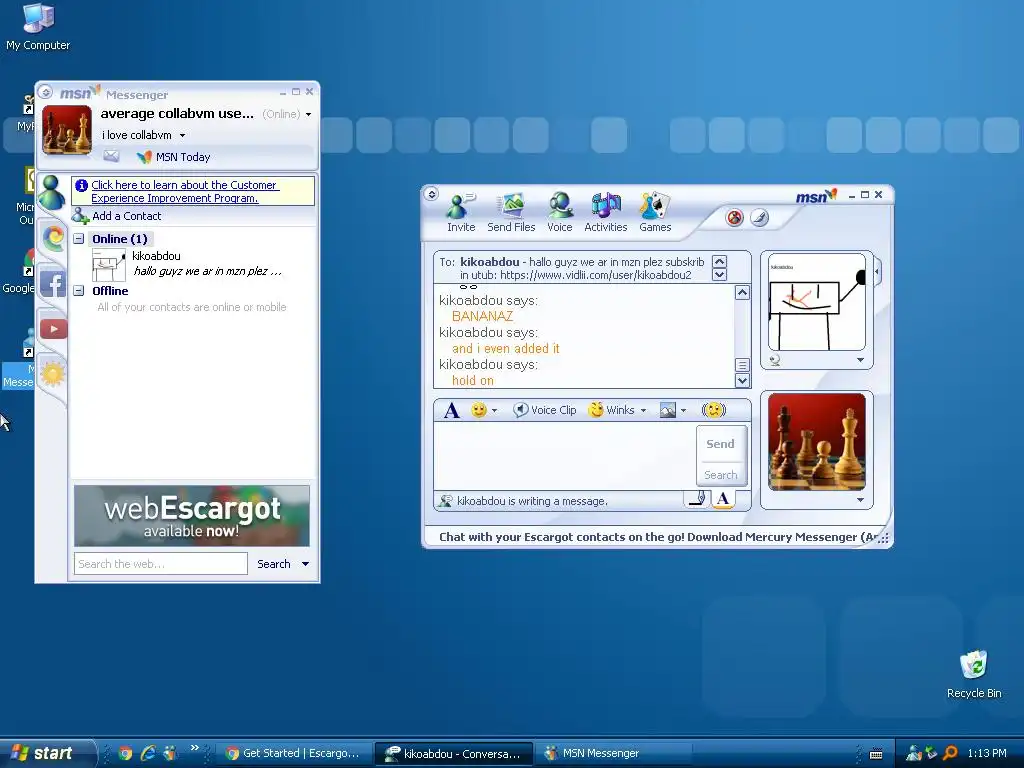Change font with the A icon

(451, 410)
